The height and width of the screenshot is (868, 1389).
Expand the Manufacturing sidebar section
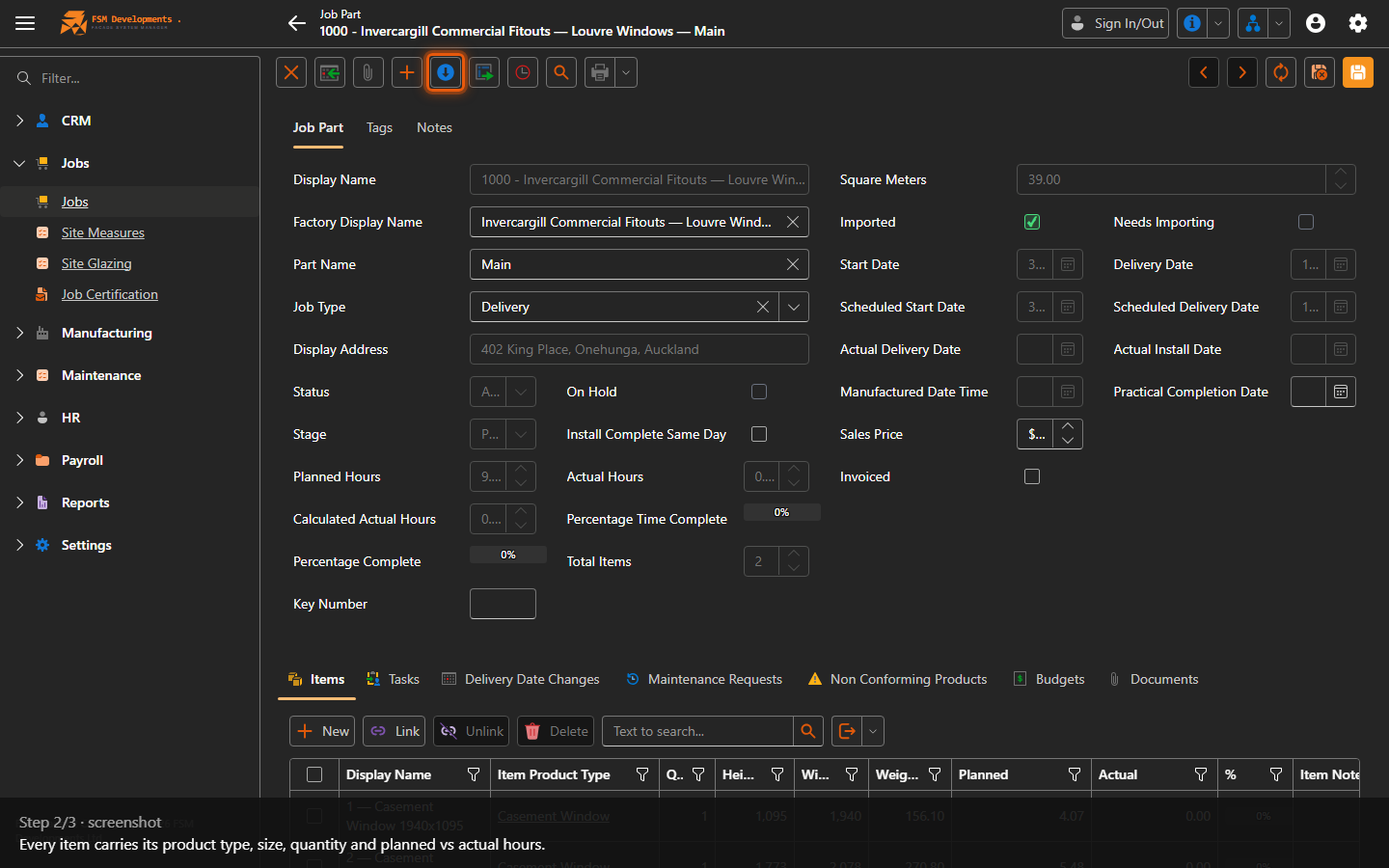[20, 333]
